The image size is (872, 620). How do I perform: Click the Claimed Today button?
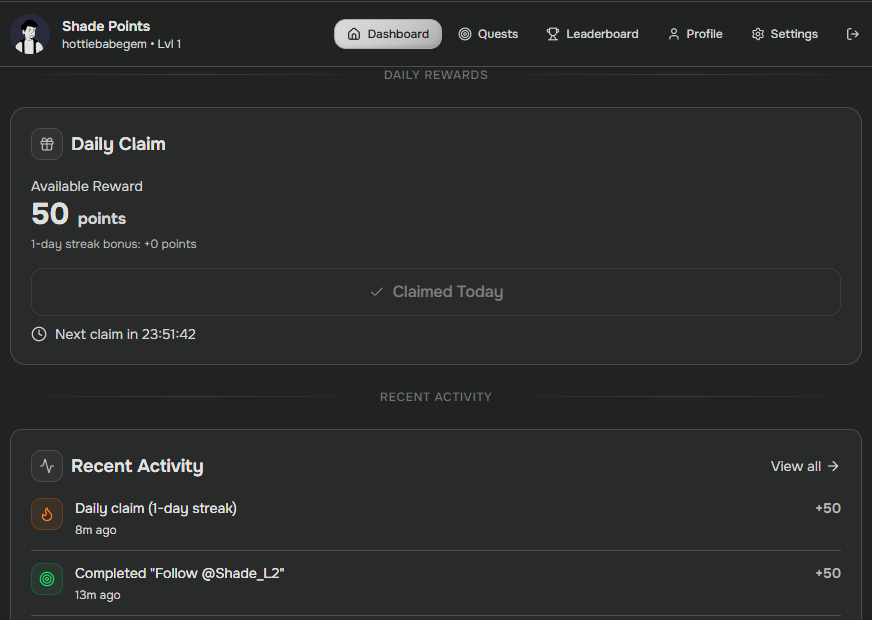pos(436,292)
